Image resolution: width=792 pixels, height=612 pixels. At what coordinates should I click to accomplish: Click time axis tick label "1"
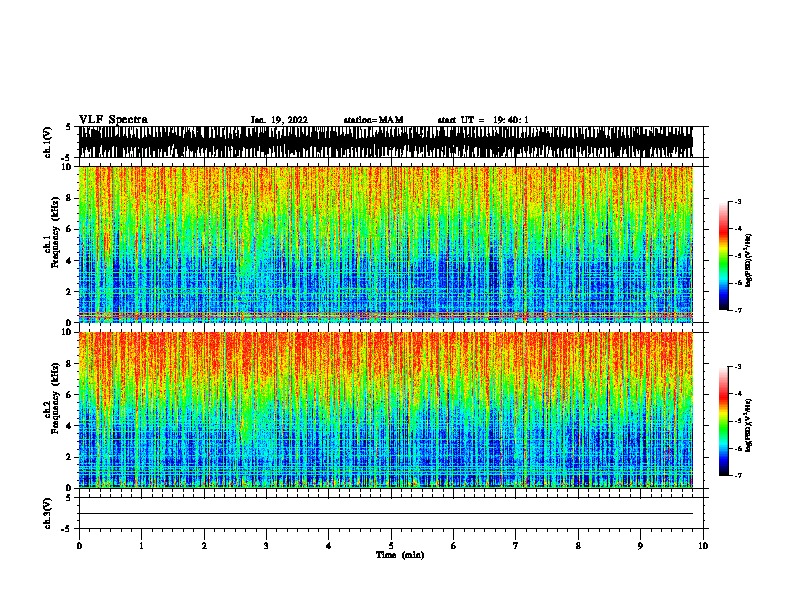[x=141, y=546]
